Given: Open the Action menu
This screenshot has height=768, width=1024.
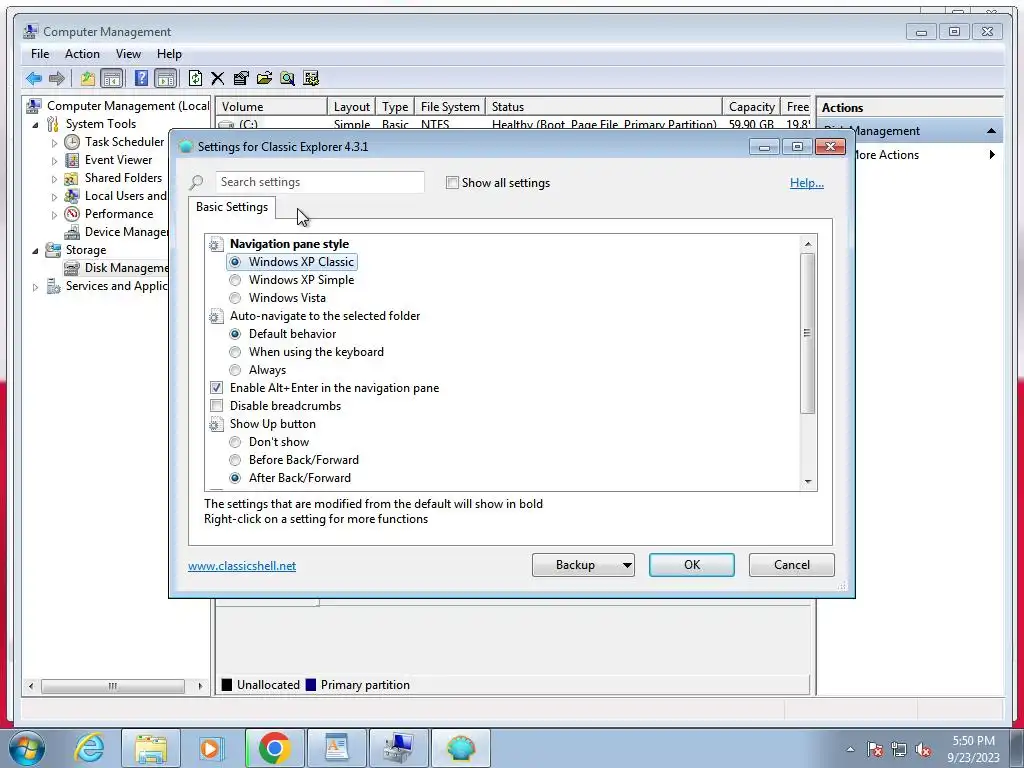Looking at the screenshot, I should (82, 54).
